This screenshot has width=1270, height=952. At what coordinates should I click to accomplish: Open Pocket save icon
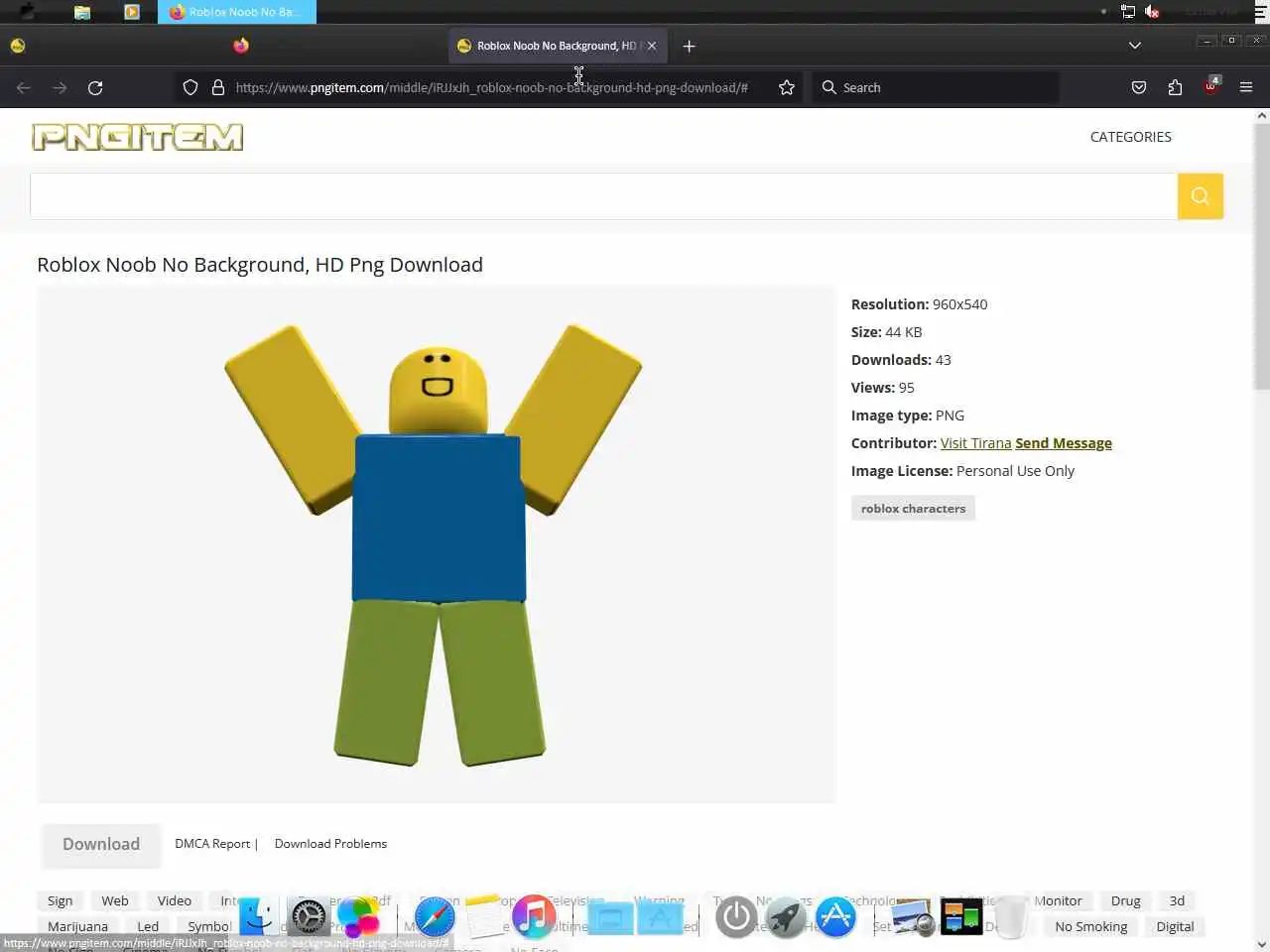(x=1139, y=87)
